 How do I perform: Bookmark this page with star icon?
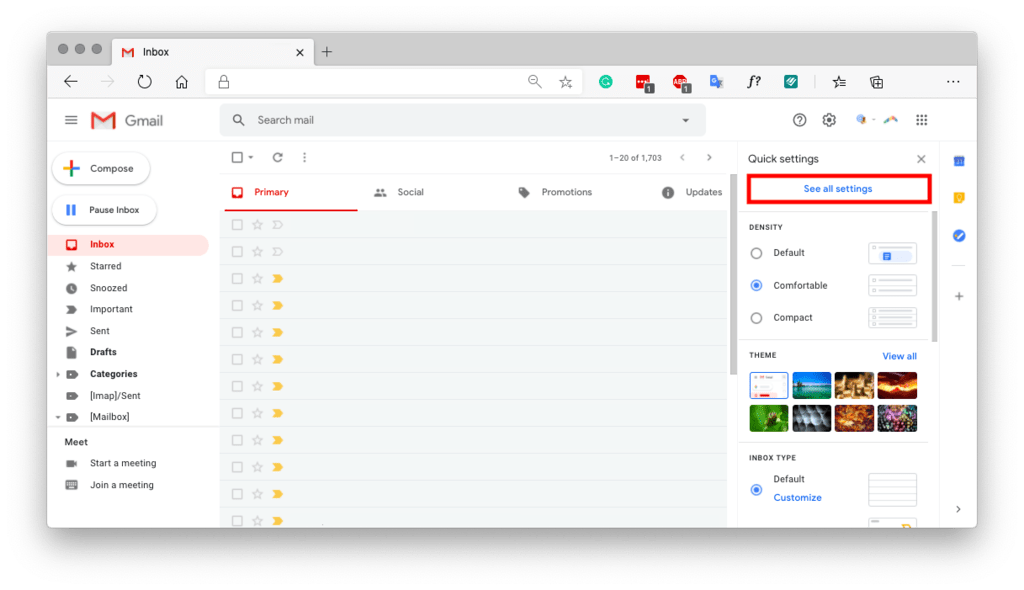[x=566, y=82]
